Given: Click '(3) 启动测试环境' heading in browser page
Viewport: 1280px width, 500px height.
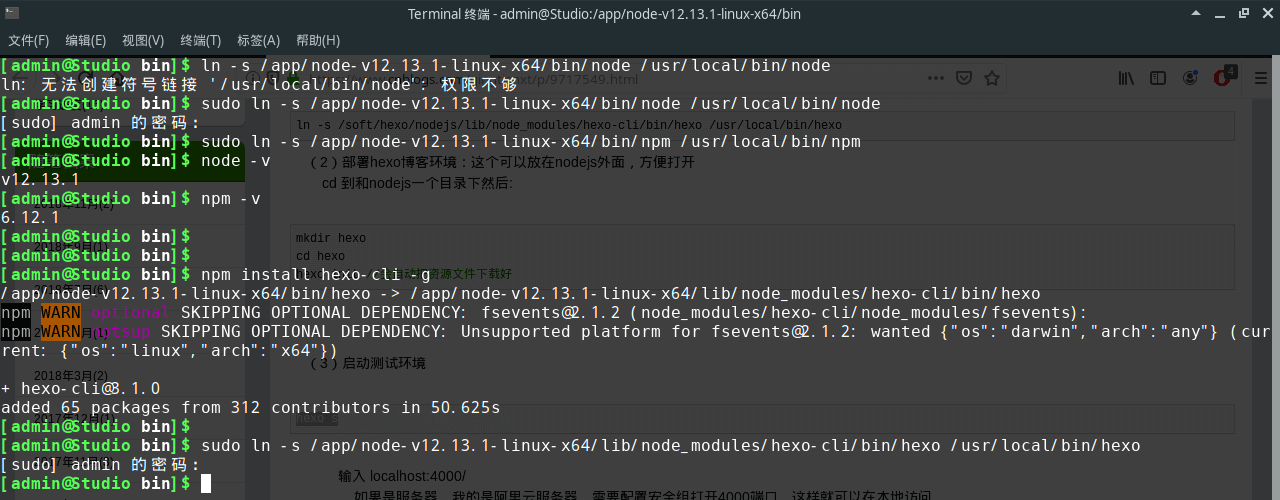Looking at the screenshot, I should click(x=367, y=363).
